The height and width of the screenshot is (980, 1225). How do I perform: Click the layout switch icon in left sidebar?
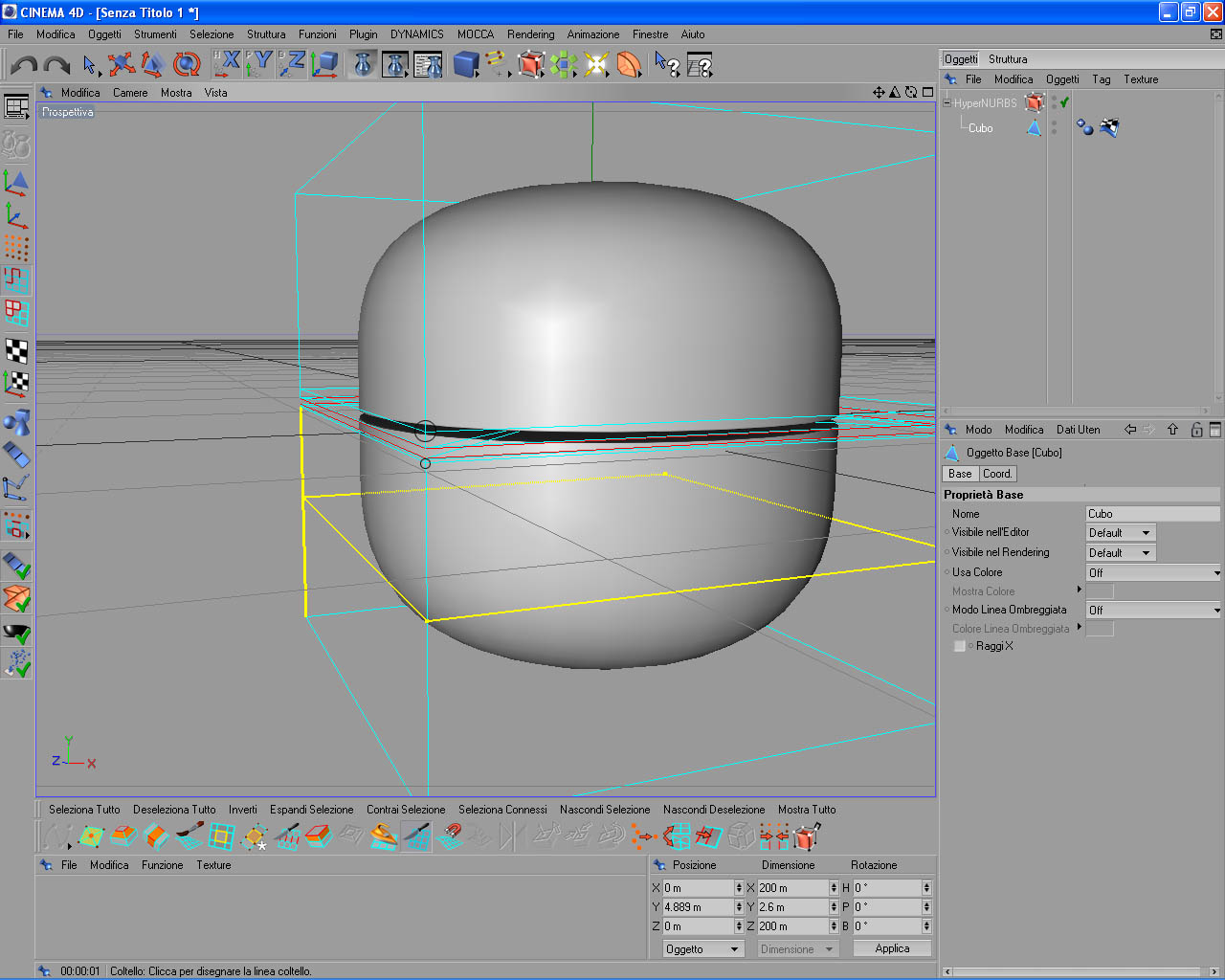17,107
